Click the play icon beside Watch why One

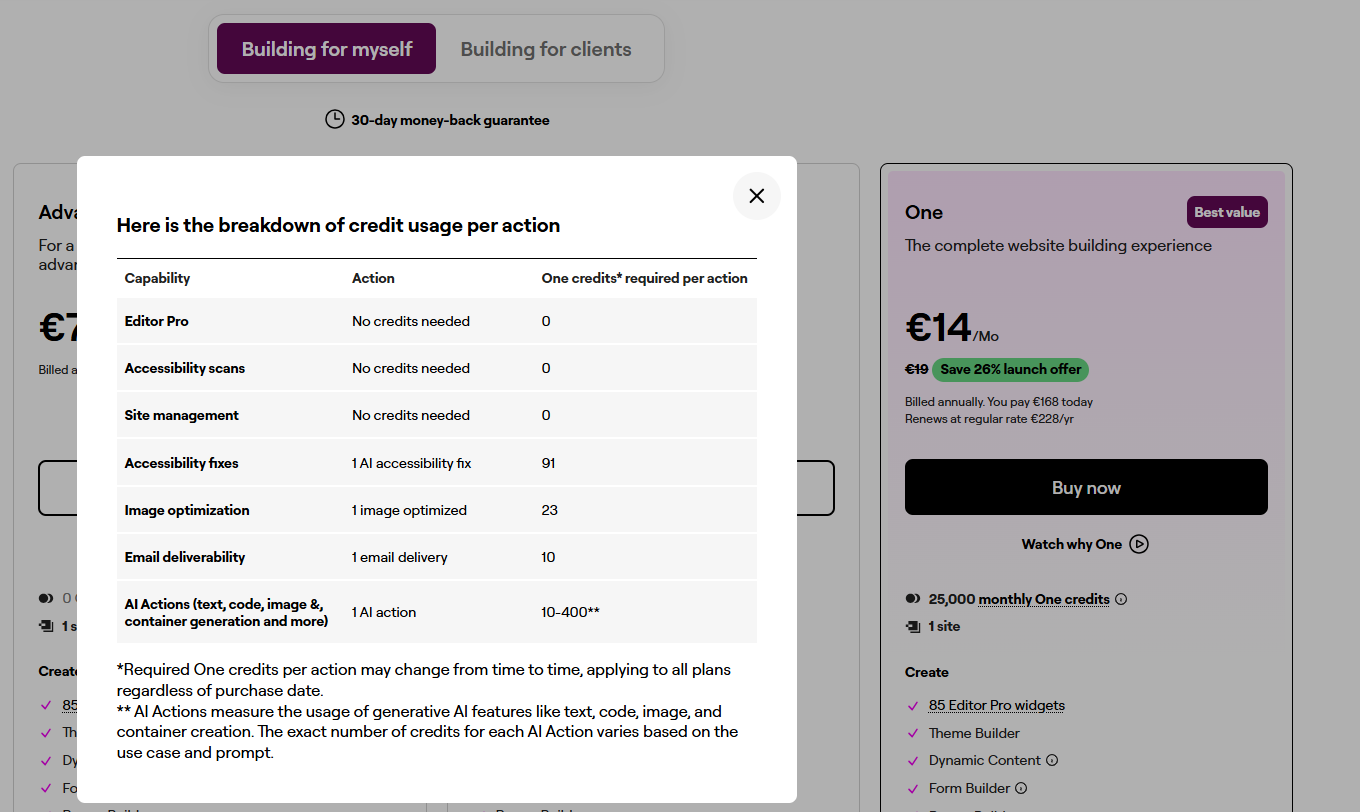(1139, 544)
